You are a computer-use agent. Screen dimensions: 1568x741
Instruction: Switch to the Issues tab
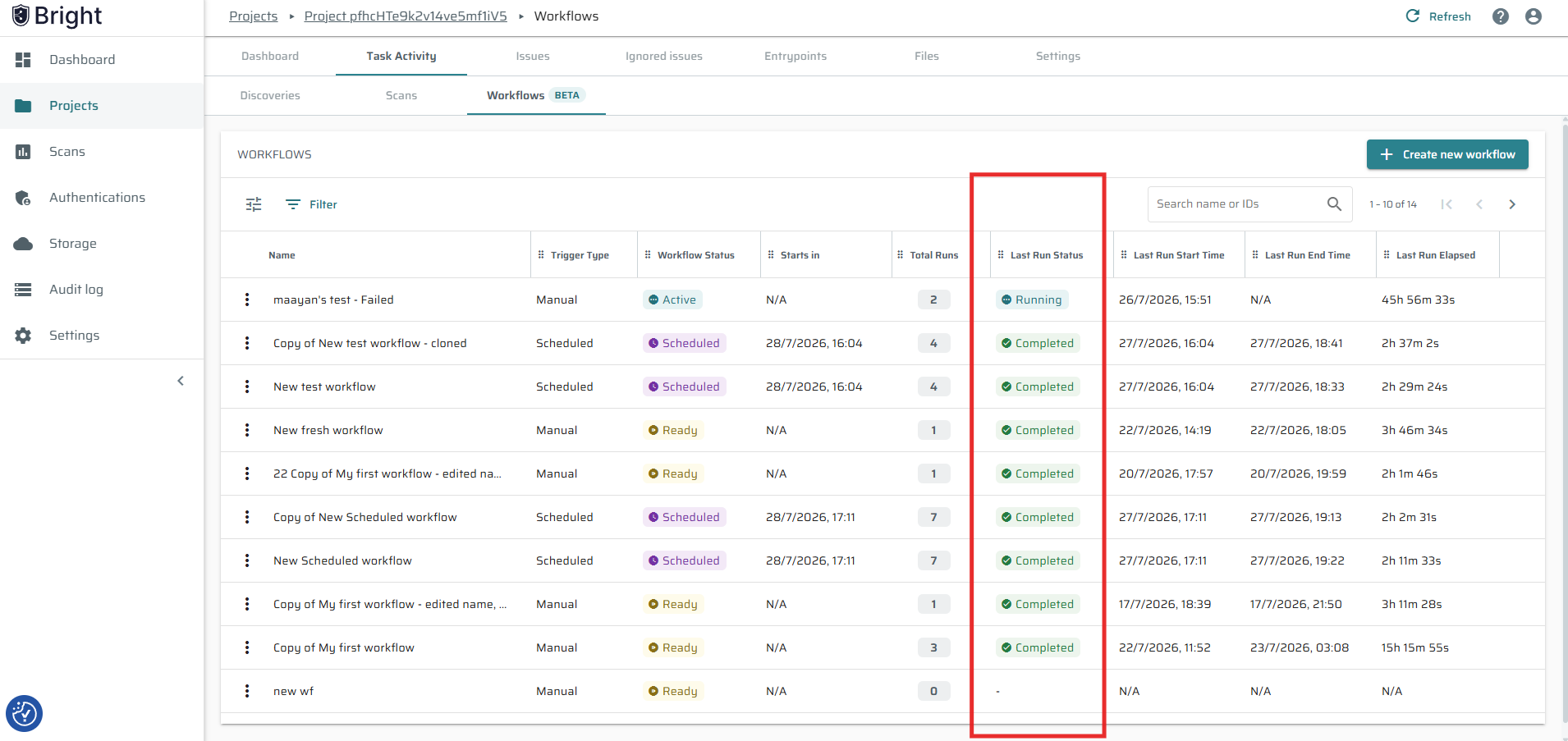(x=533, y=57)
